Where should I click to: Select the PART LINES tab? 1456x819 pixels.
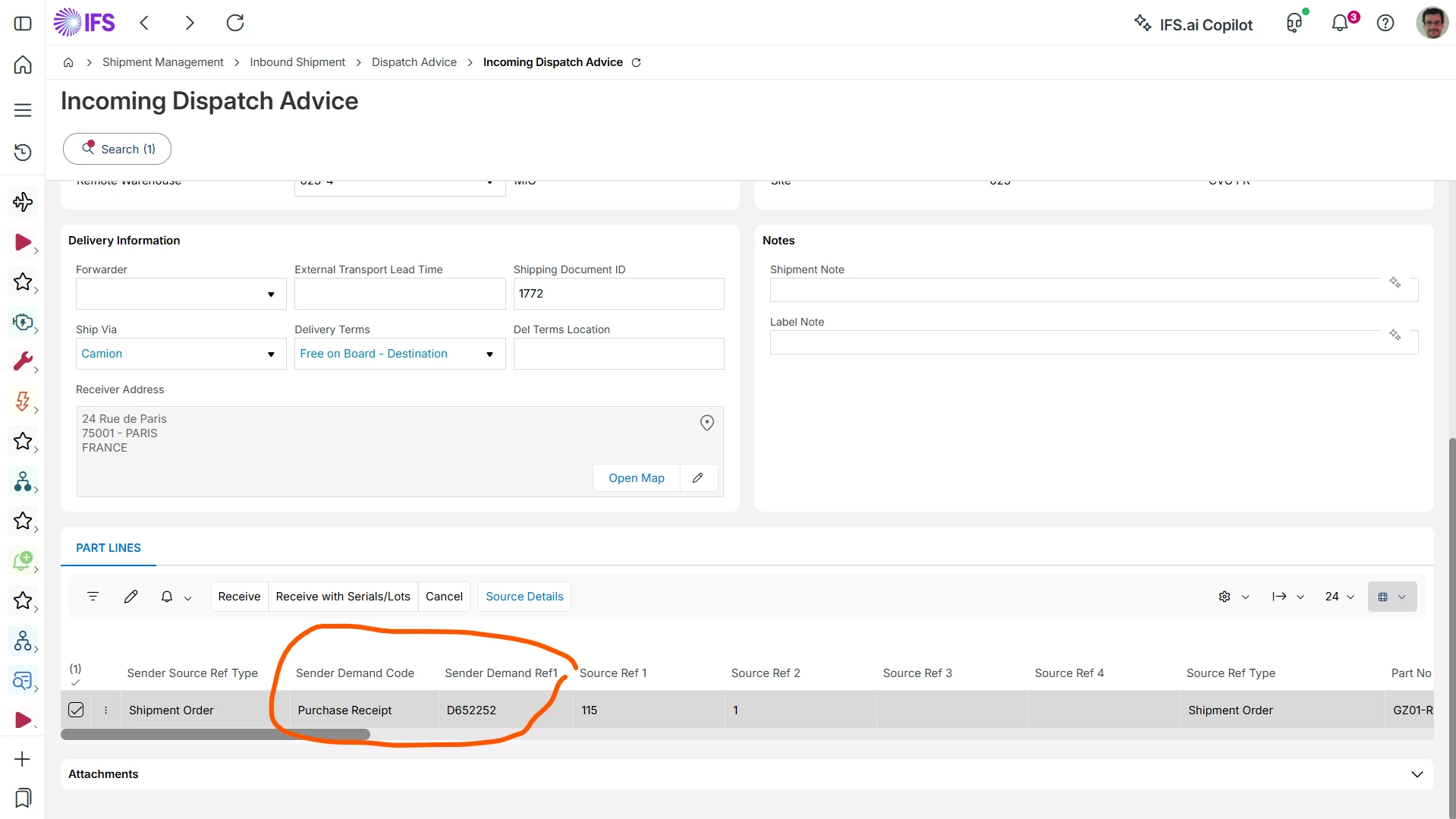[108, 548]
